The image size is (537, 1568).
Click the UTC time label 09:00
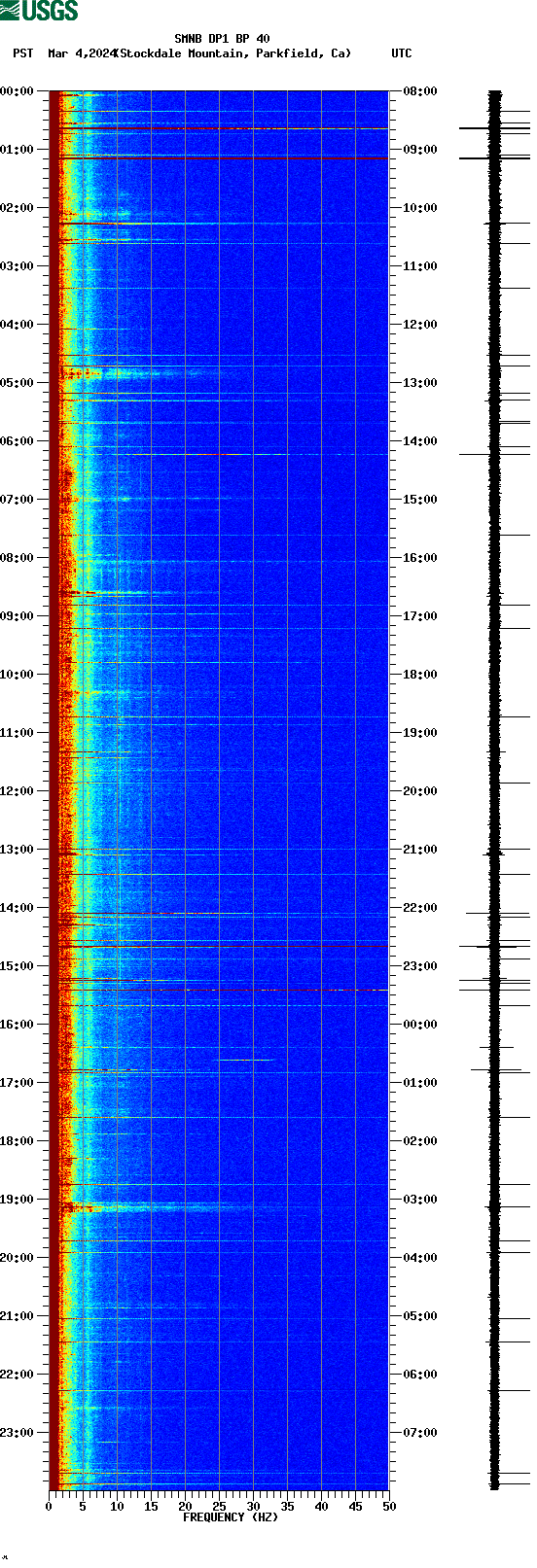click(420, 150)
